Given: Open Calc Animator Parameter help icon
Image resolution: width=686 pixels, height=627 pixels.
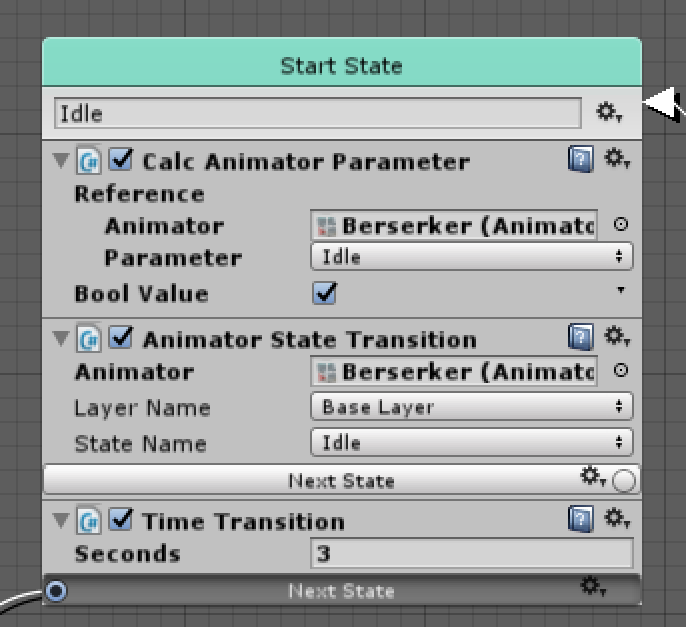Looking at the screenshot, I should pos(581,160).
